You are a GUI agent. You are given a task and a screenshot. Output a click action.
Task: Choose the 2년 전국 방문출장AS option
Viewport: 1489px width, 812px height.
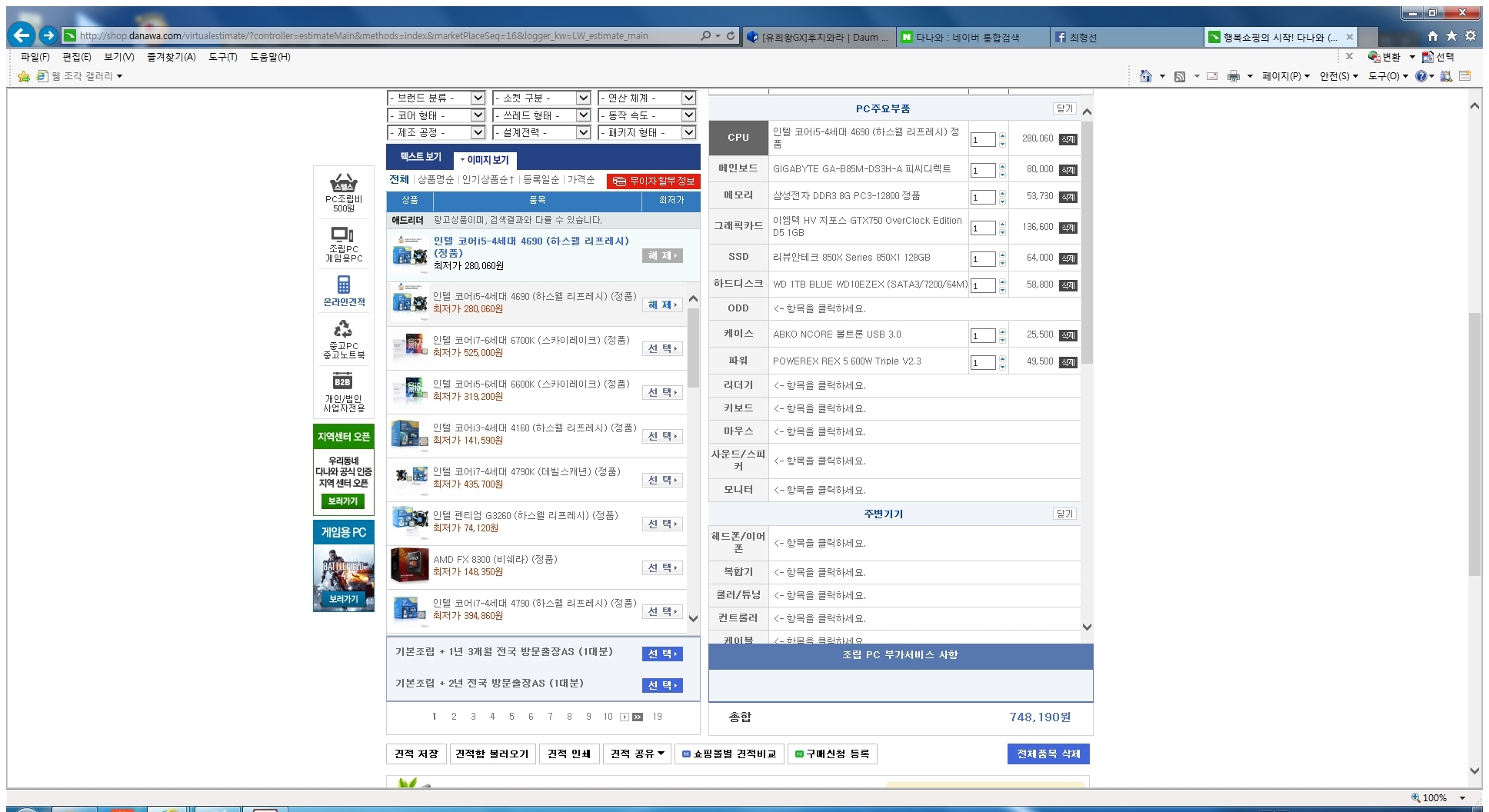click(x=662, y=685)
